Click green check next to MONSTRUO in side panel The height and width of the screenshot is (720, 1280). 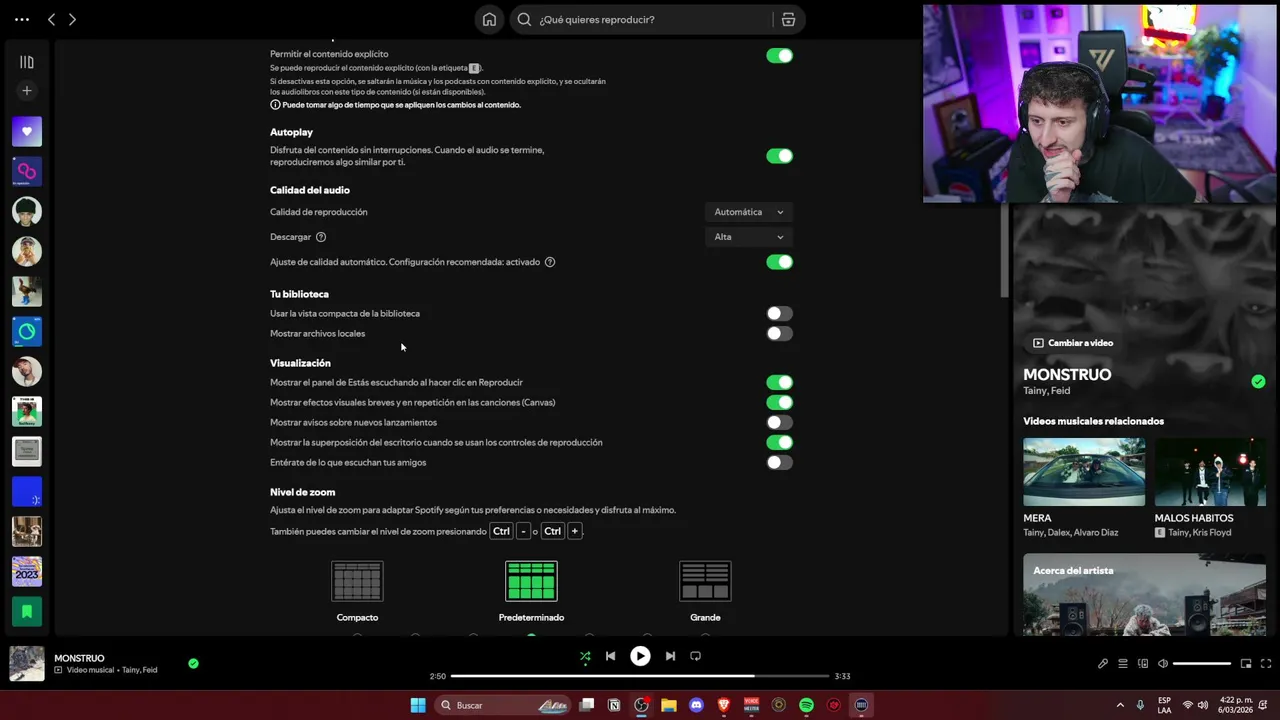tap(1258, 381)
